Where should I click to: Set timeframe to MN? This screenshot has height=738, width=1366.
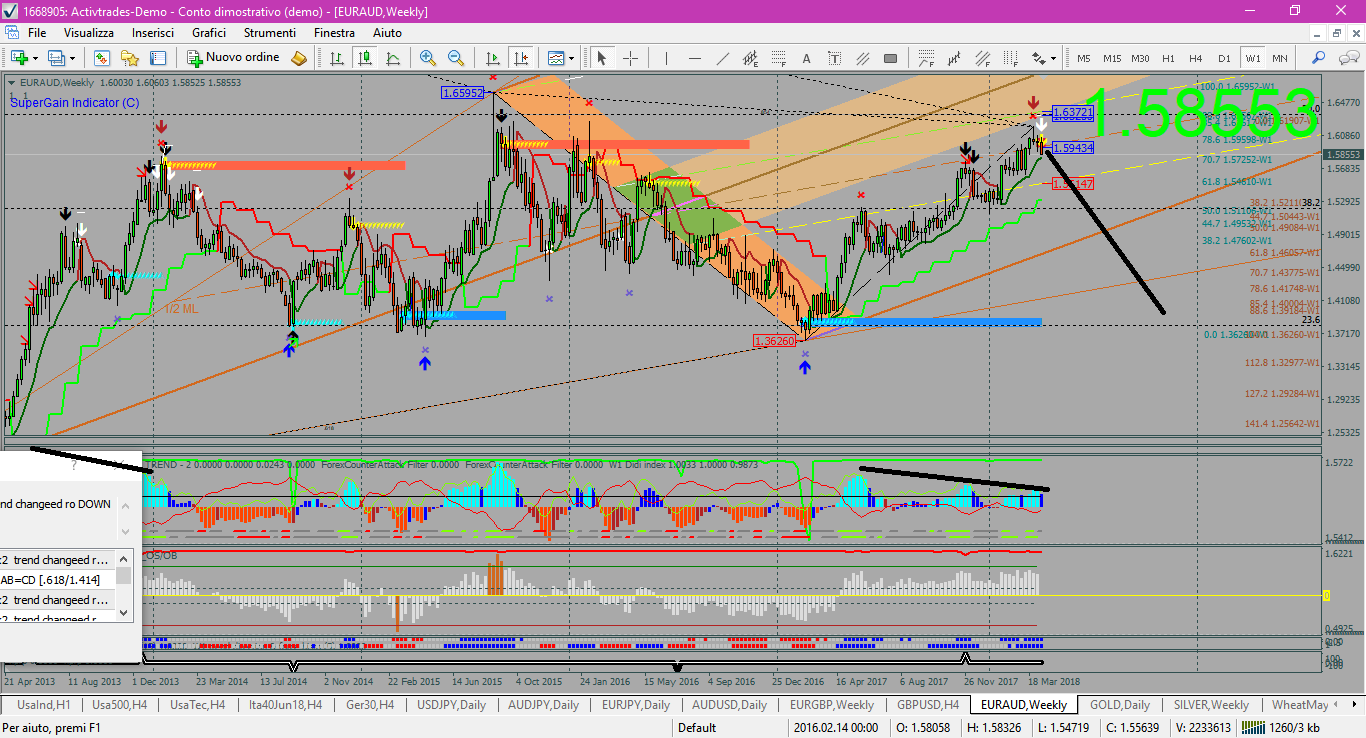(x=1279, y=58)
